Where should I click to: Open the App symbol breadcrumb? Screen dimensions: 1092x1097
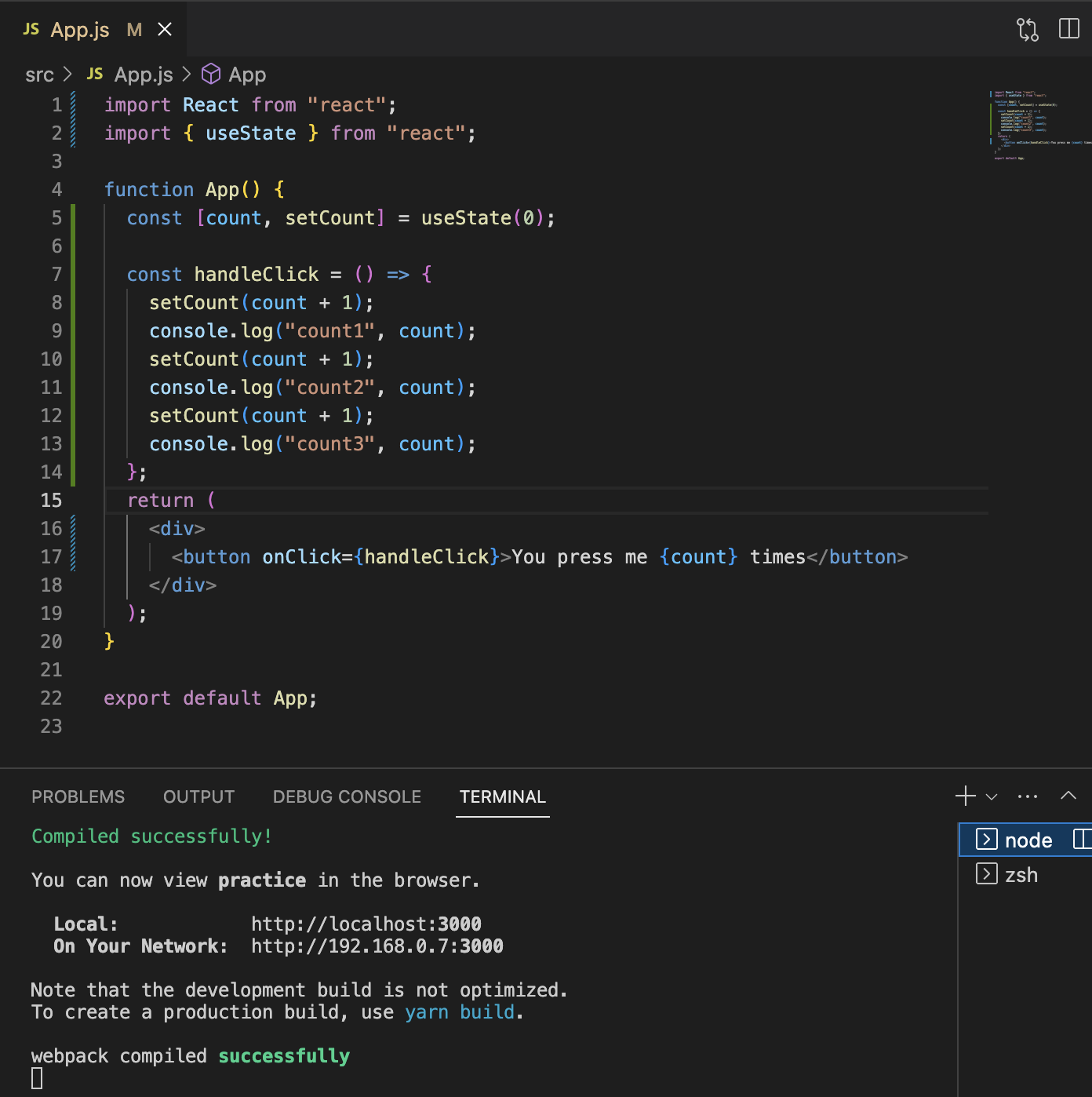tap(247, 75)
